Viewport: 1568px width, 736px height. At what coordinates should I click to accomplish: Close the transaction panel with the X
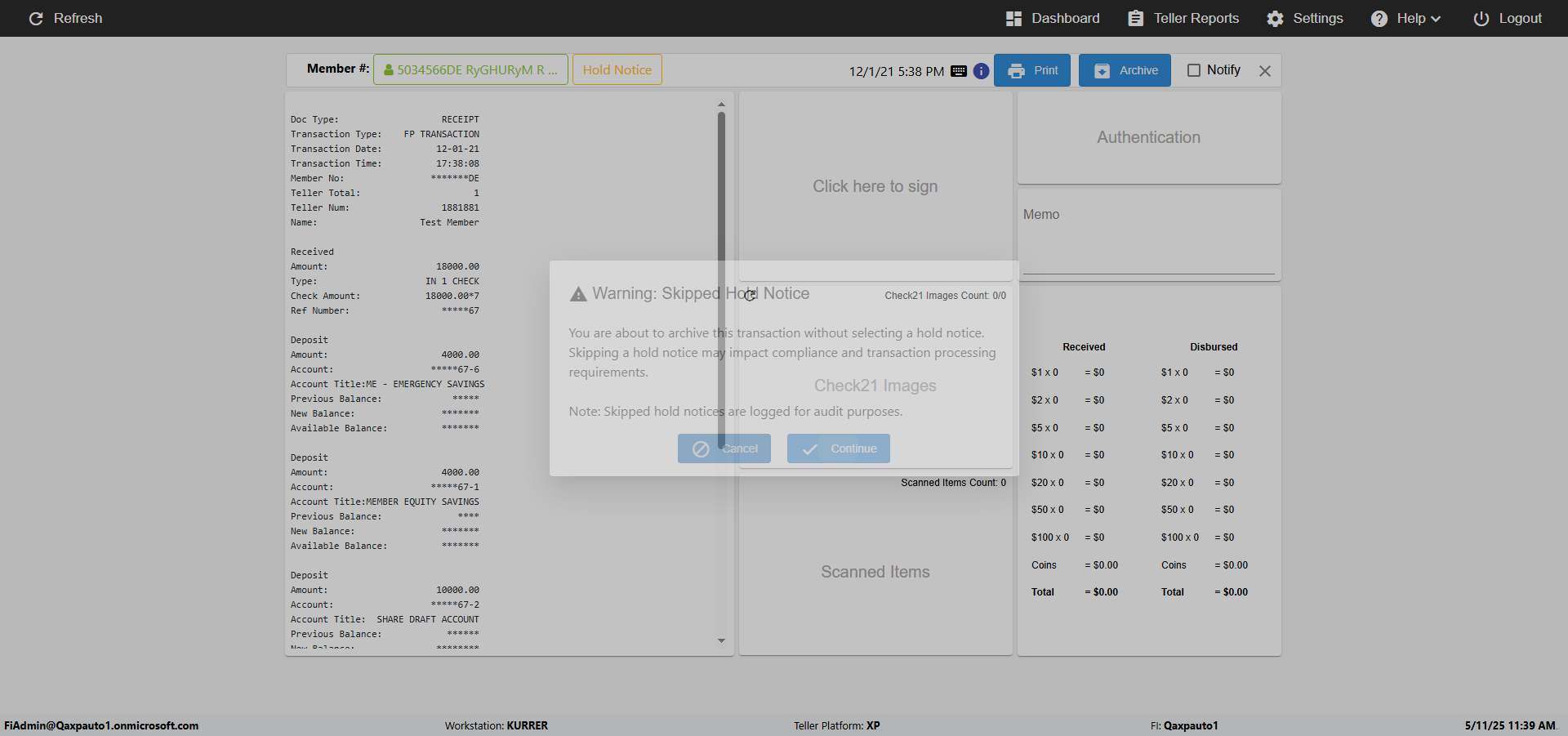pyautogui.click(x=1265, y=71)
